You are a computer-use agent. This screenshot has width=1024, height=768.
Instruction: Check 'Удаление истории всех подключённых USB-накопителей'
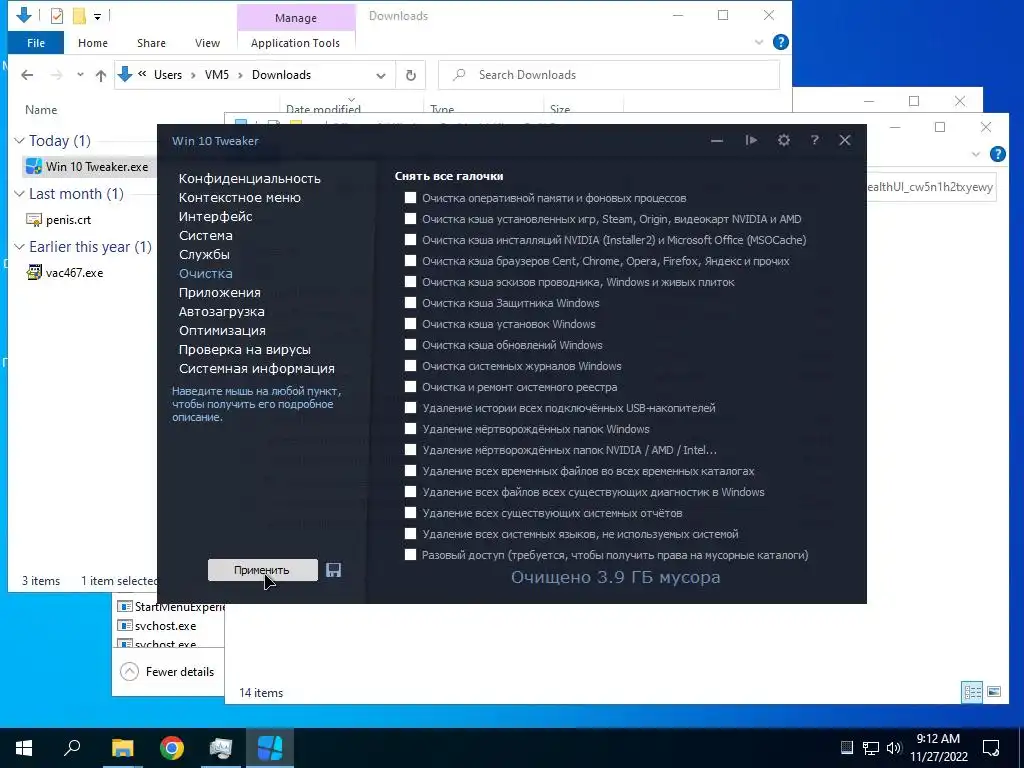point(410,408)
